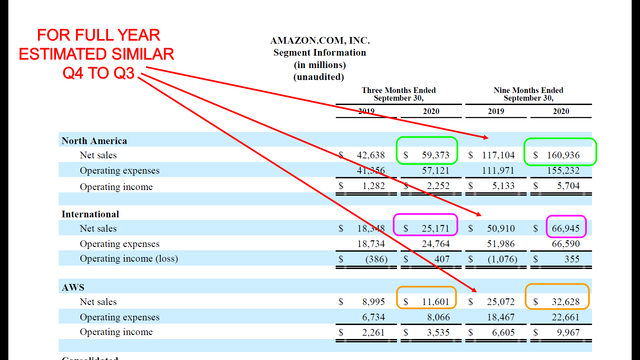Click the 1,282 operating income figure
The height and width of the screenshot is (360, 640).
coord(373,186)
